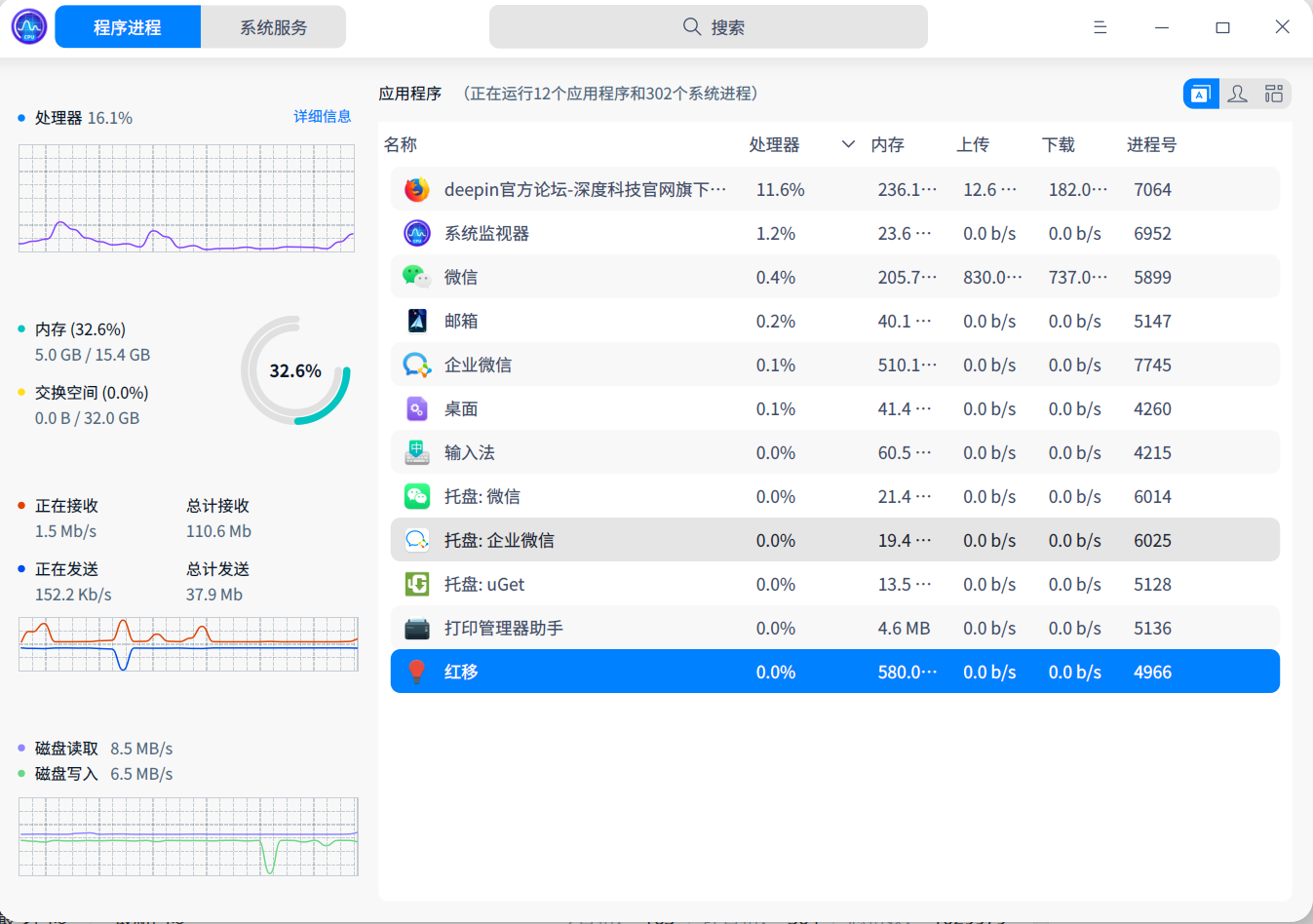The image size is (1313, 924).
Task: Click the 打印管理器助手 printer icon
Action: pyautogui.click(x=416, y=628)
